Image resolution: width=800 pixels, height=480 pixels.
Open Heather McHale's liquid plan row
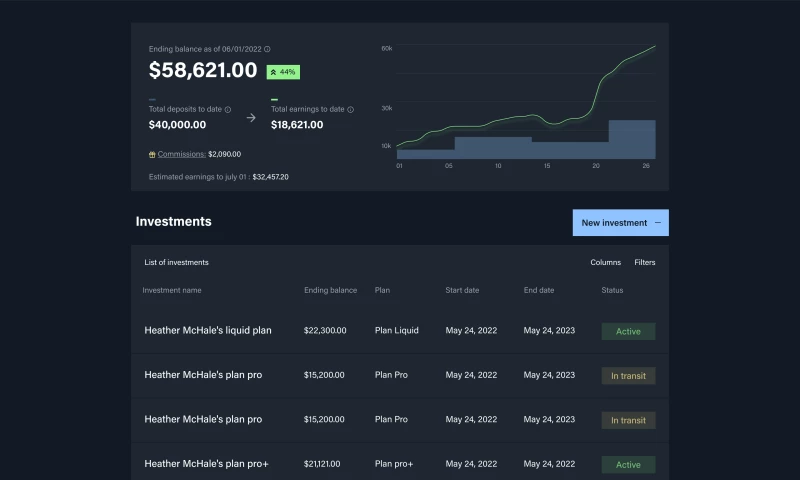click(208, 330)
